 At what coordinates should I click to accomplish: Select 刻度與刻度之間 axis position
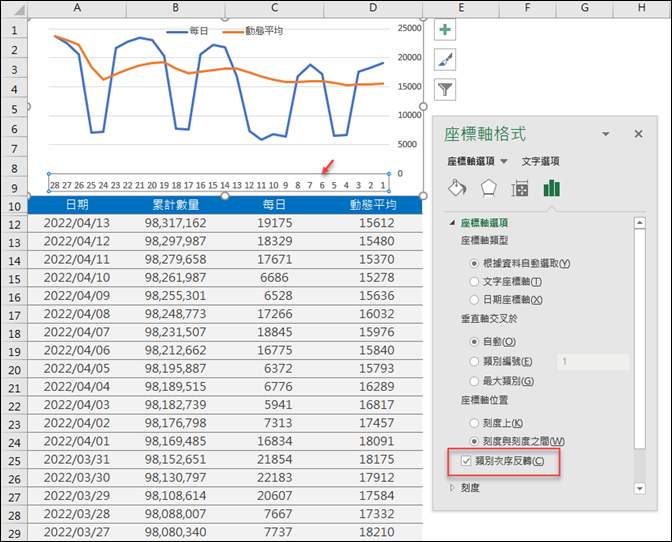click(474, 441)
